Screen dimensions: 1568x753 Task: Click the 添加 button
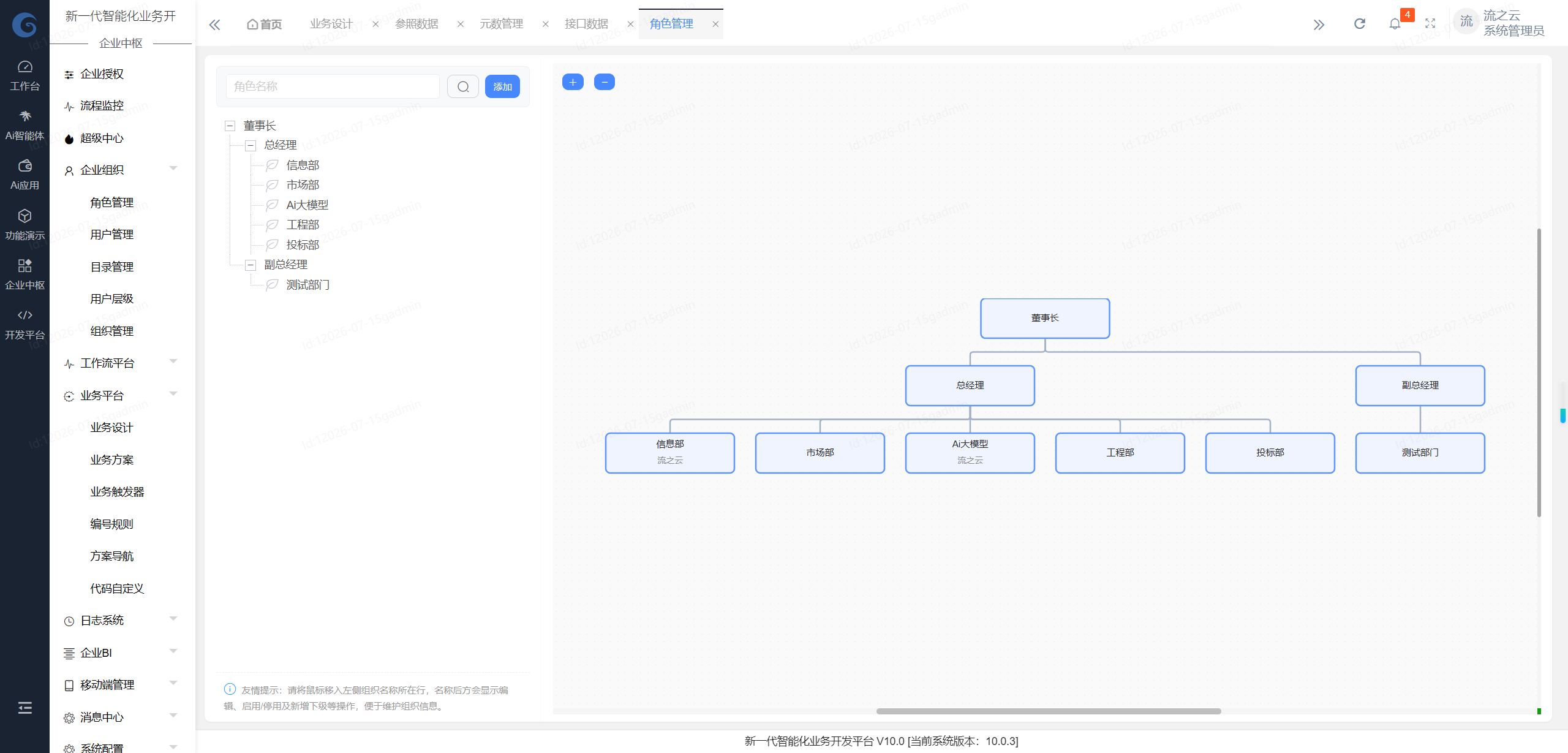coord(502,86)
